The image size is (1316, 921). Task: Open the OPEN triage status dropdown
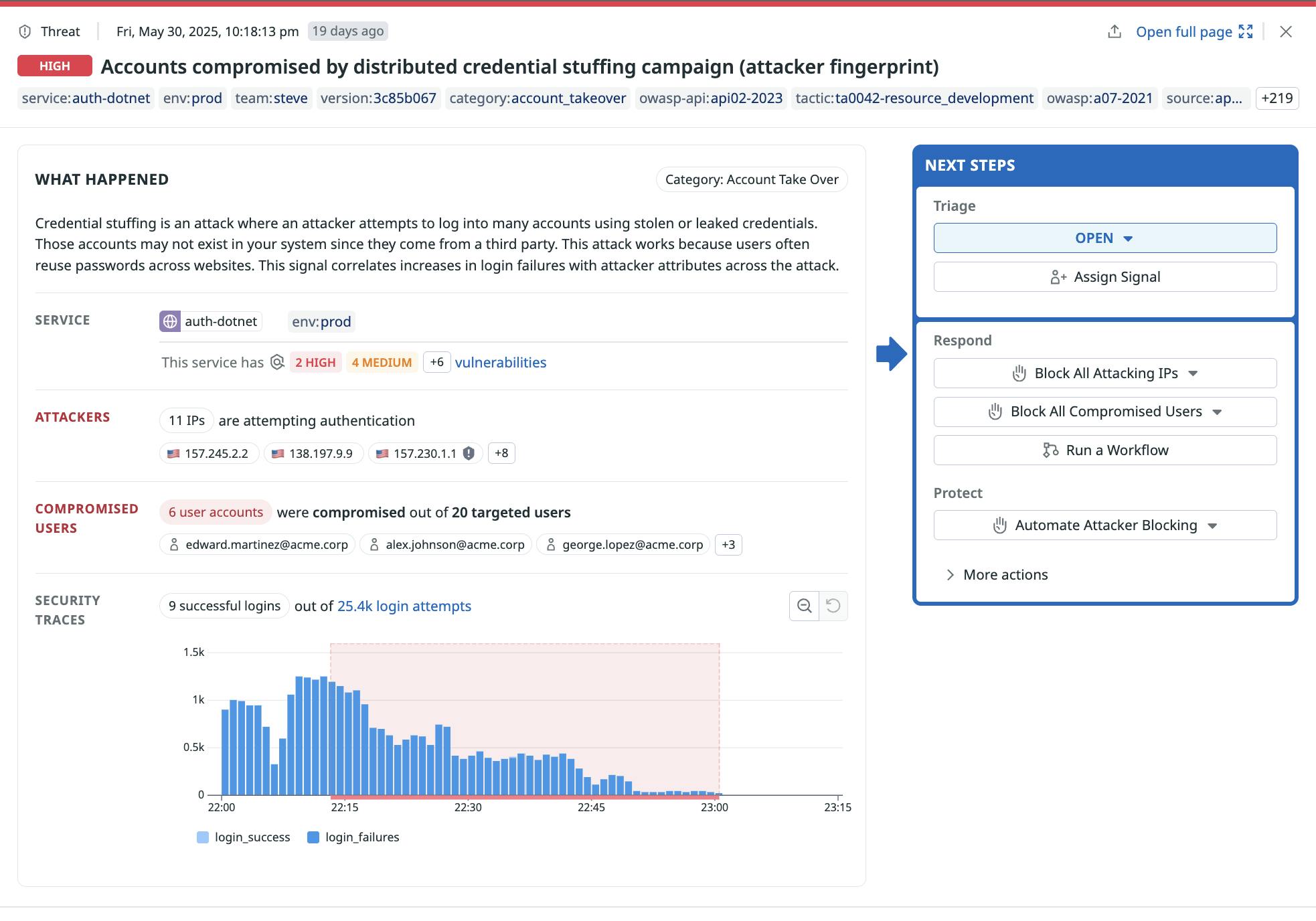1104,238
